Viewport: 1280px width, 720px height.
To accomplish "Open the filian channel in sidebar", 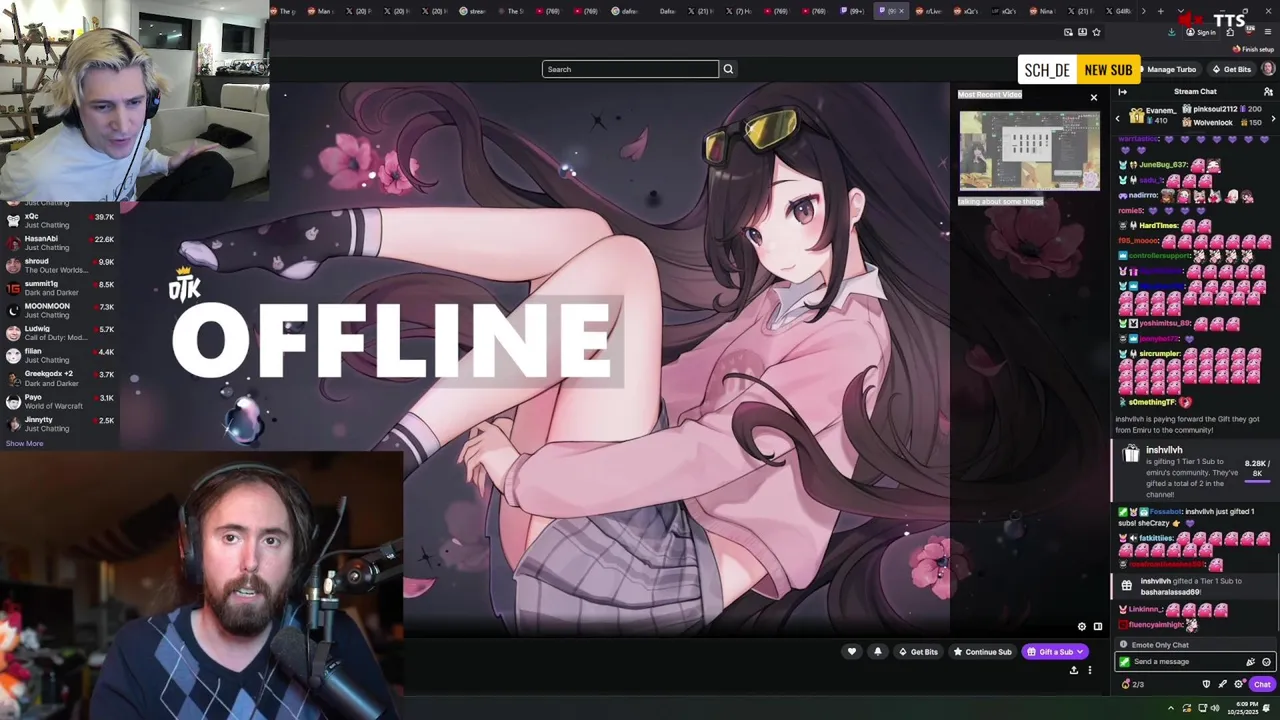I will (60, 356).
